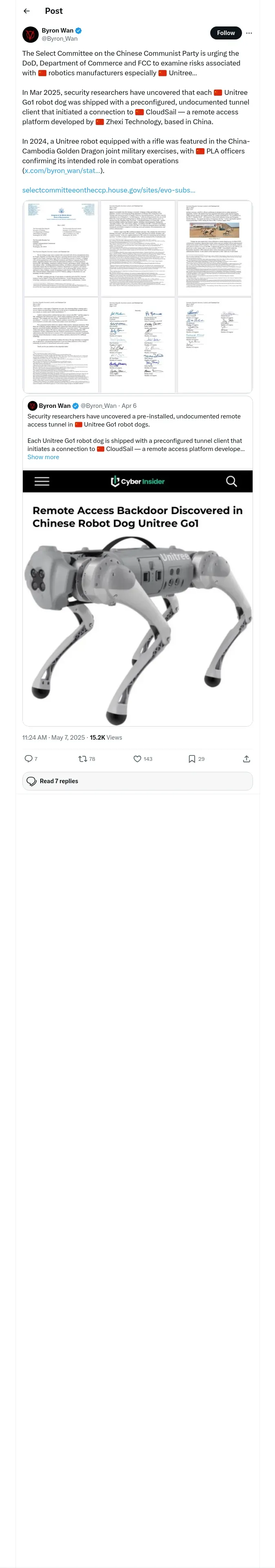The height and width of the screenshot is (1568, 275).
Task: Open the last signature page thumbnail
Action: click(214, 344)
